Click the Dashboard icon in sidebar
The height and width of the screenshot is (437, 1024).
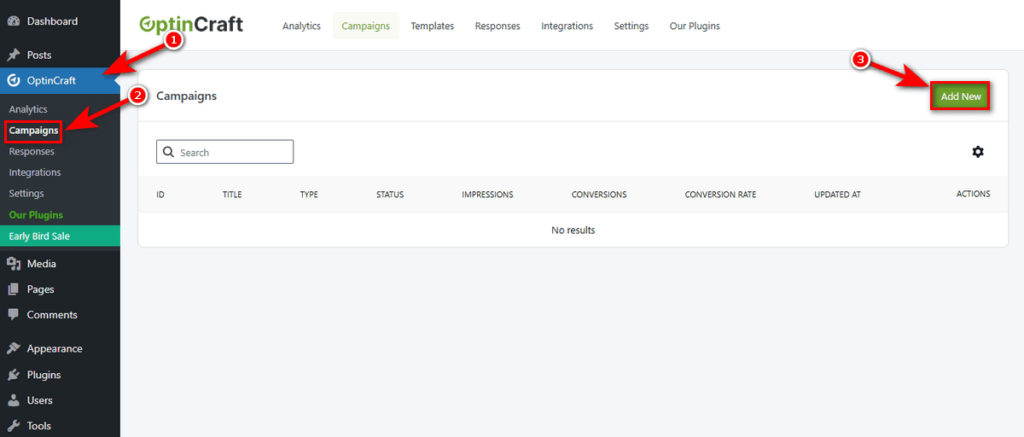click(x=13, y=21)
